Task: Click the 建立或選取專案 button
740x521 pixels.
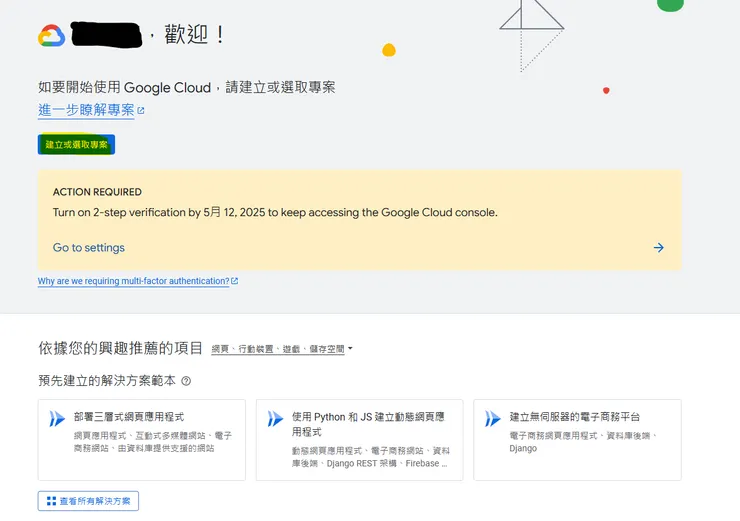Action: [x=76, y=144]
